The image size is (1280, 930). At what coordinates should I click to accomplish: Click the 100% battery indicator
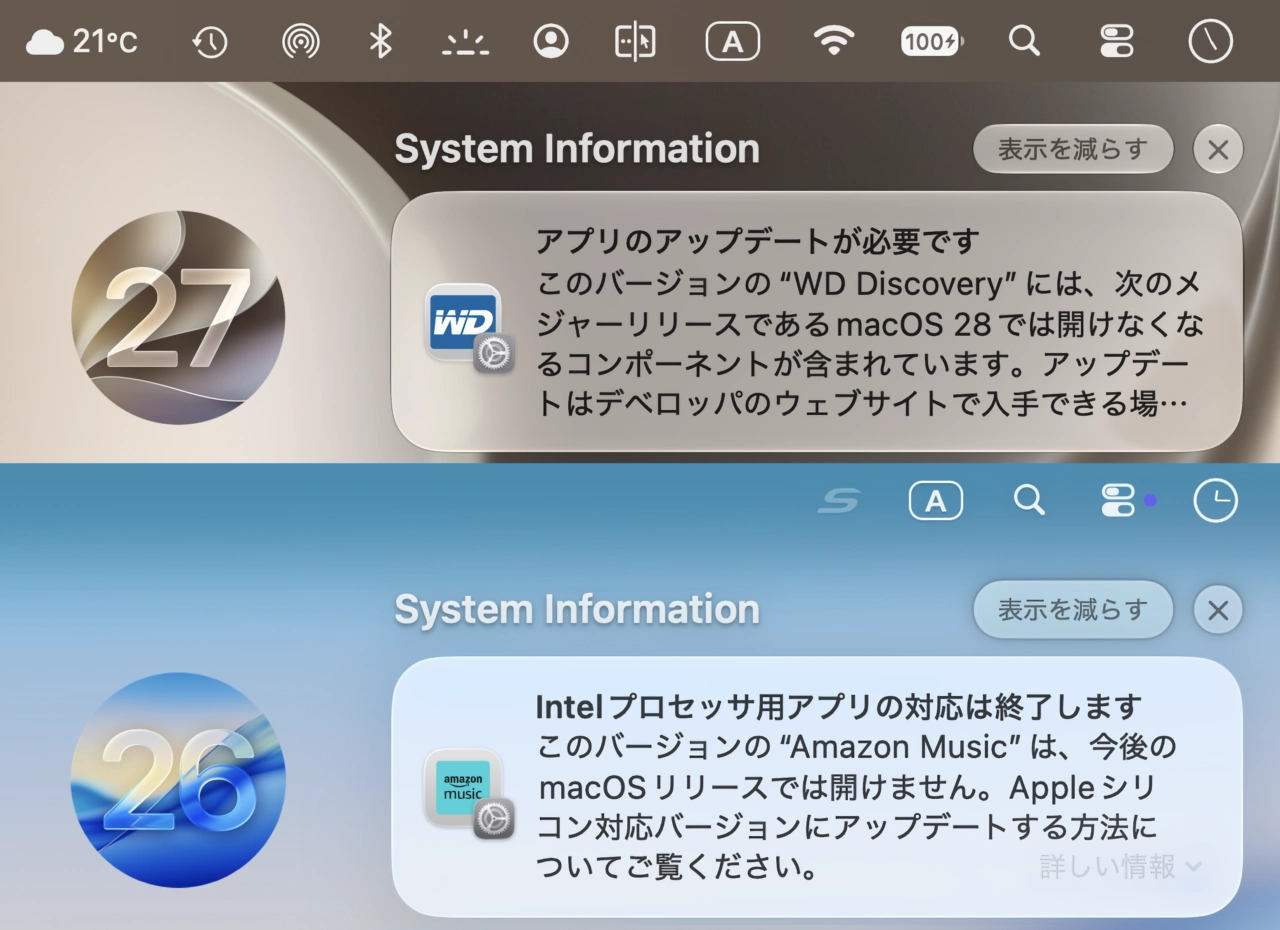pyautogui.click(x=931, y=42)
